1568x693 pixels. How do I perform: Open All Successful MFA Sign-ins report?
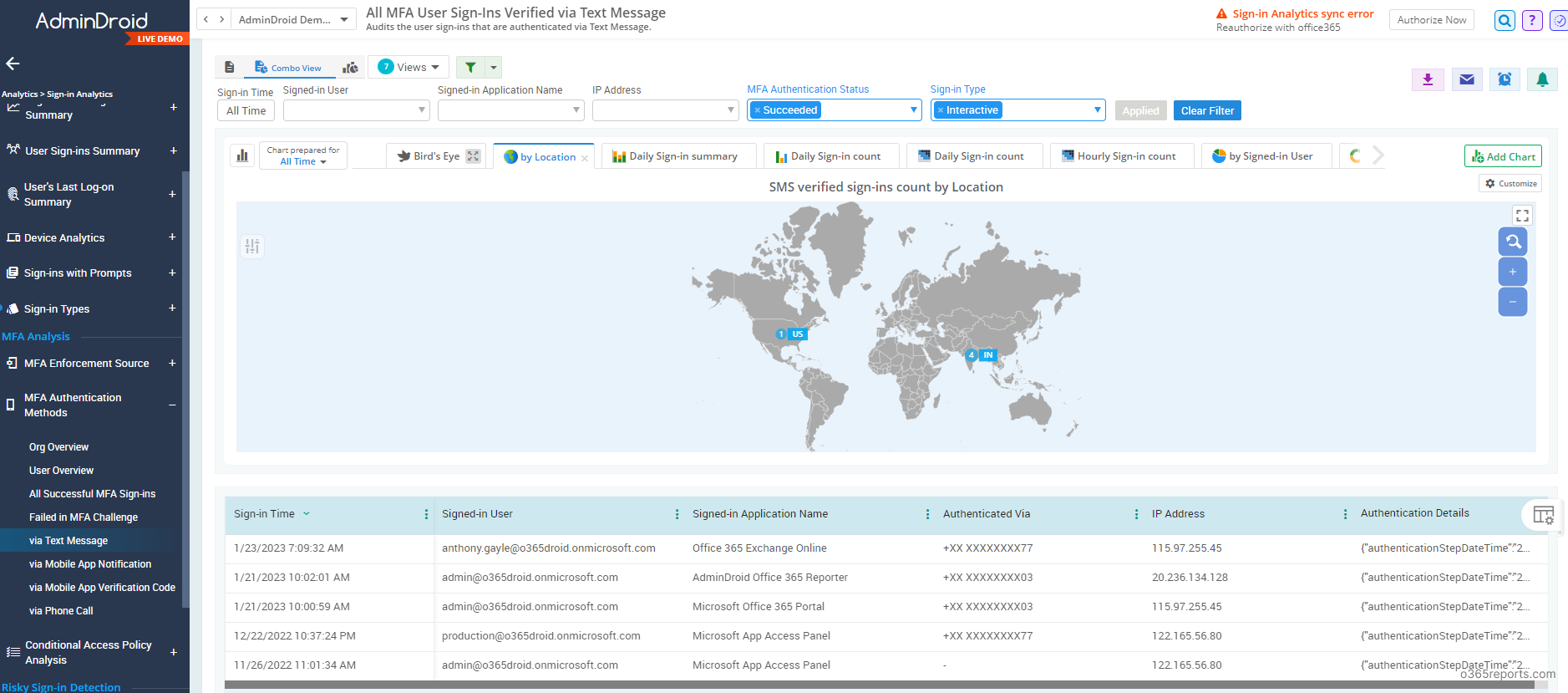(x=92, y=494)
